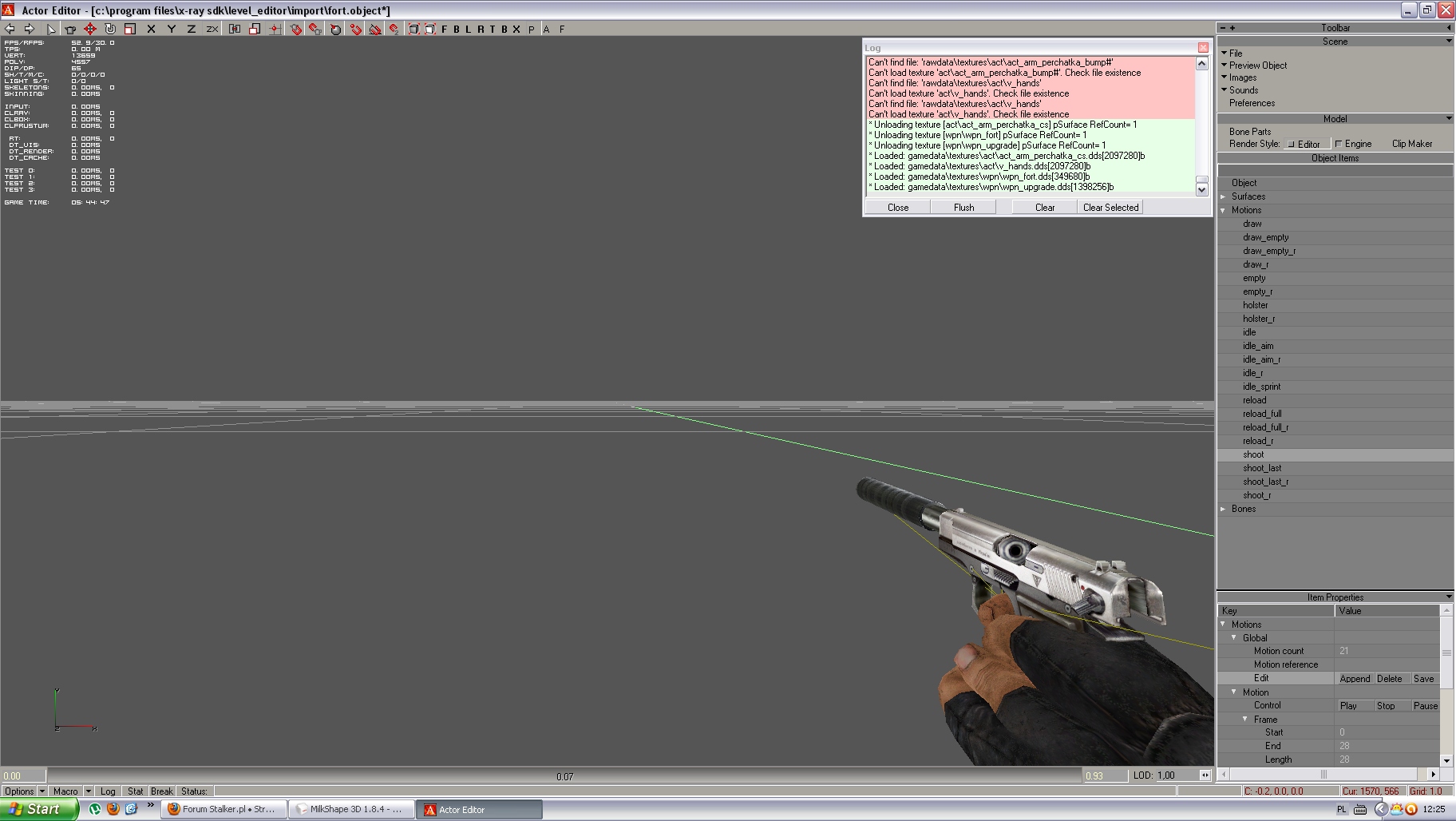Click Close in the Log window

click(x=898, y=207)
